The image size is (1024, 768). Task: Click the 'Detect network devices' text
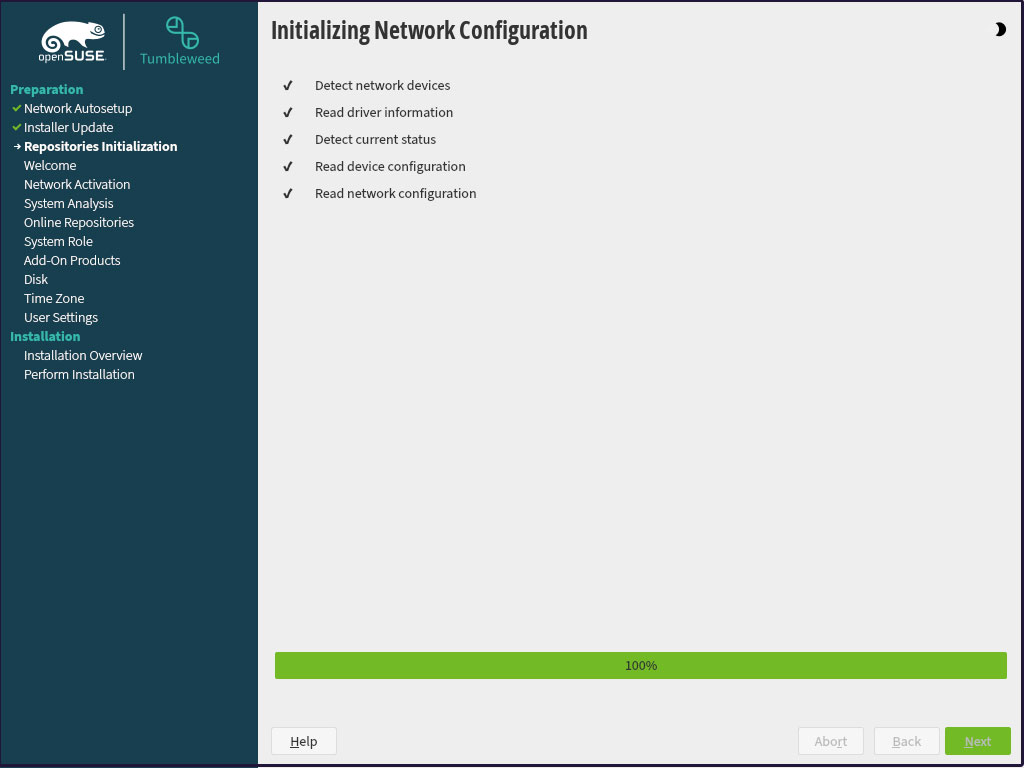382,86
